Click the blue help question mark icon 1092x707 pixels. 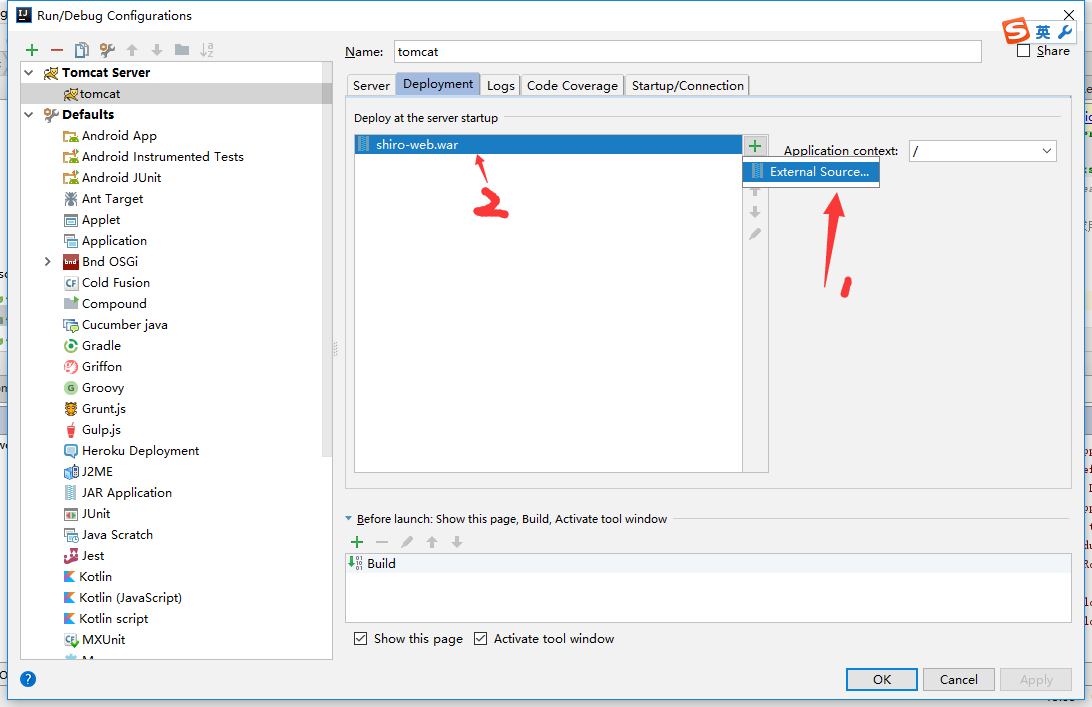(28, 679)
